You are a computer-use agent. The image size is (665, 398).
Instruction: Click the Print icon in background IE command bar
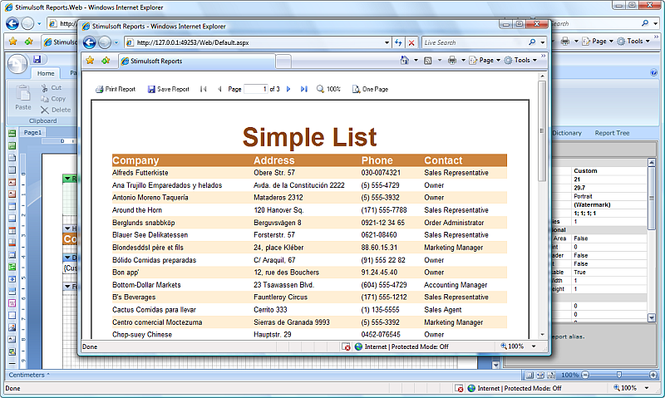tap(565, 41)
